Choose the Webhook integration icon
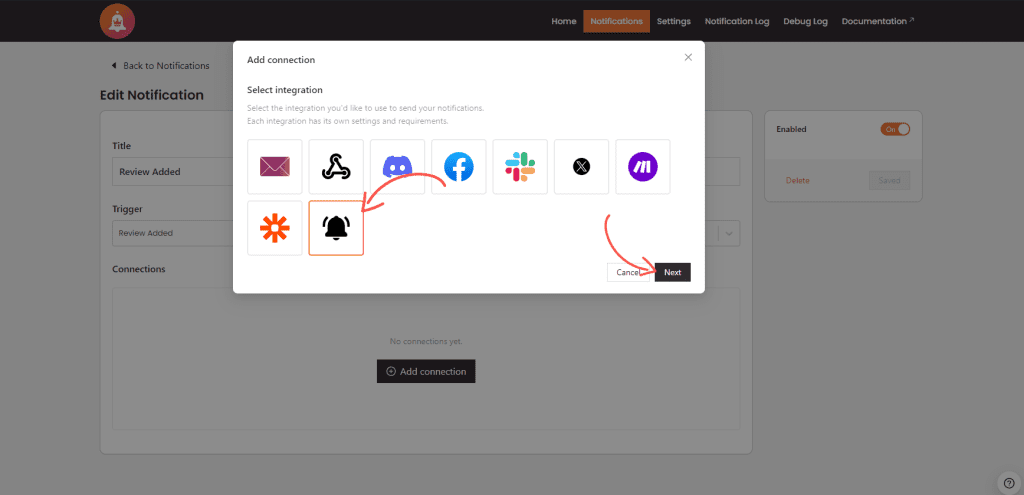 coord(336,167)
